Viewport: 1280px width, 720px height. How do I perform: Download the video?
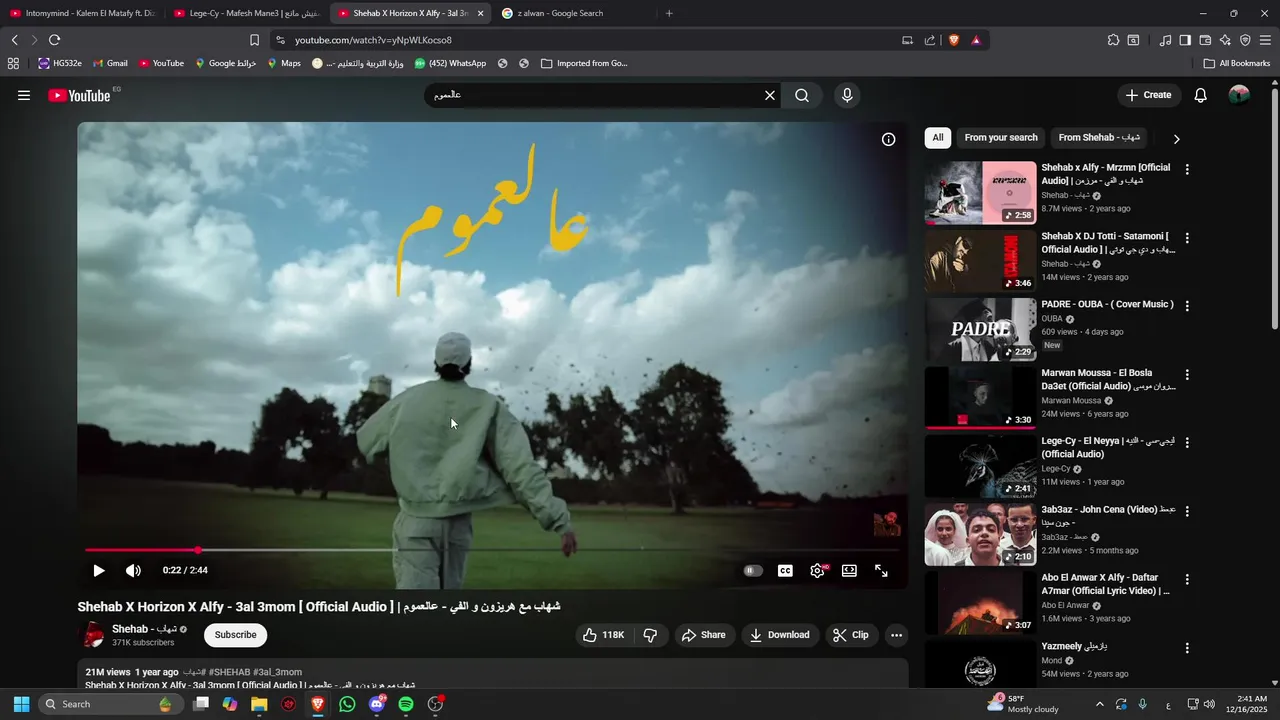779,635
